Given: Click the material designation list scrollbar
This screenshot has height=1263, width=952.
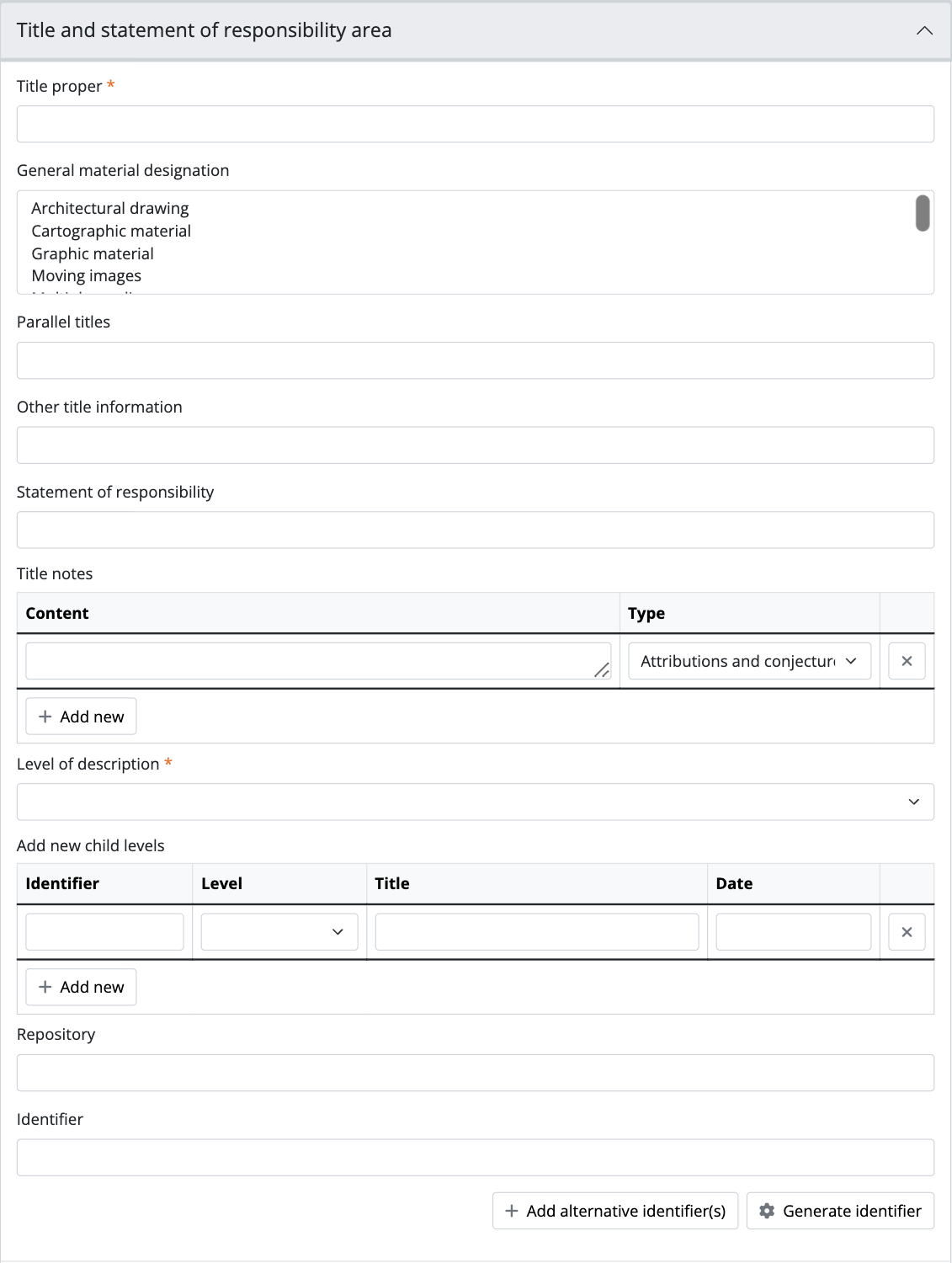Looking at the screenshot, I should tap(923, 213).
